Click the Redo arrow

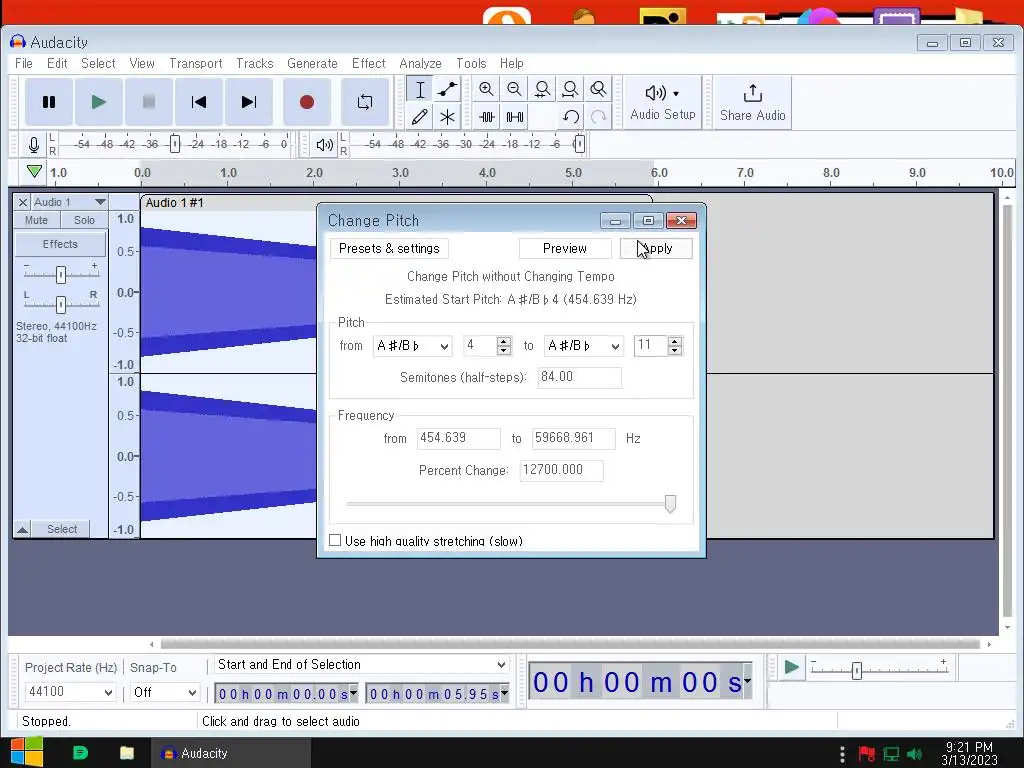point(598,117)
